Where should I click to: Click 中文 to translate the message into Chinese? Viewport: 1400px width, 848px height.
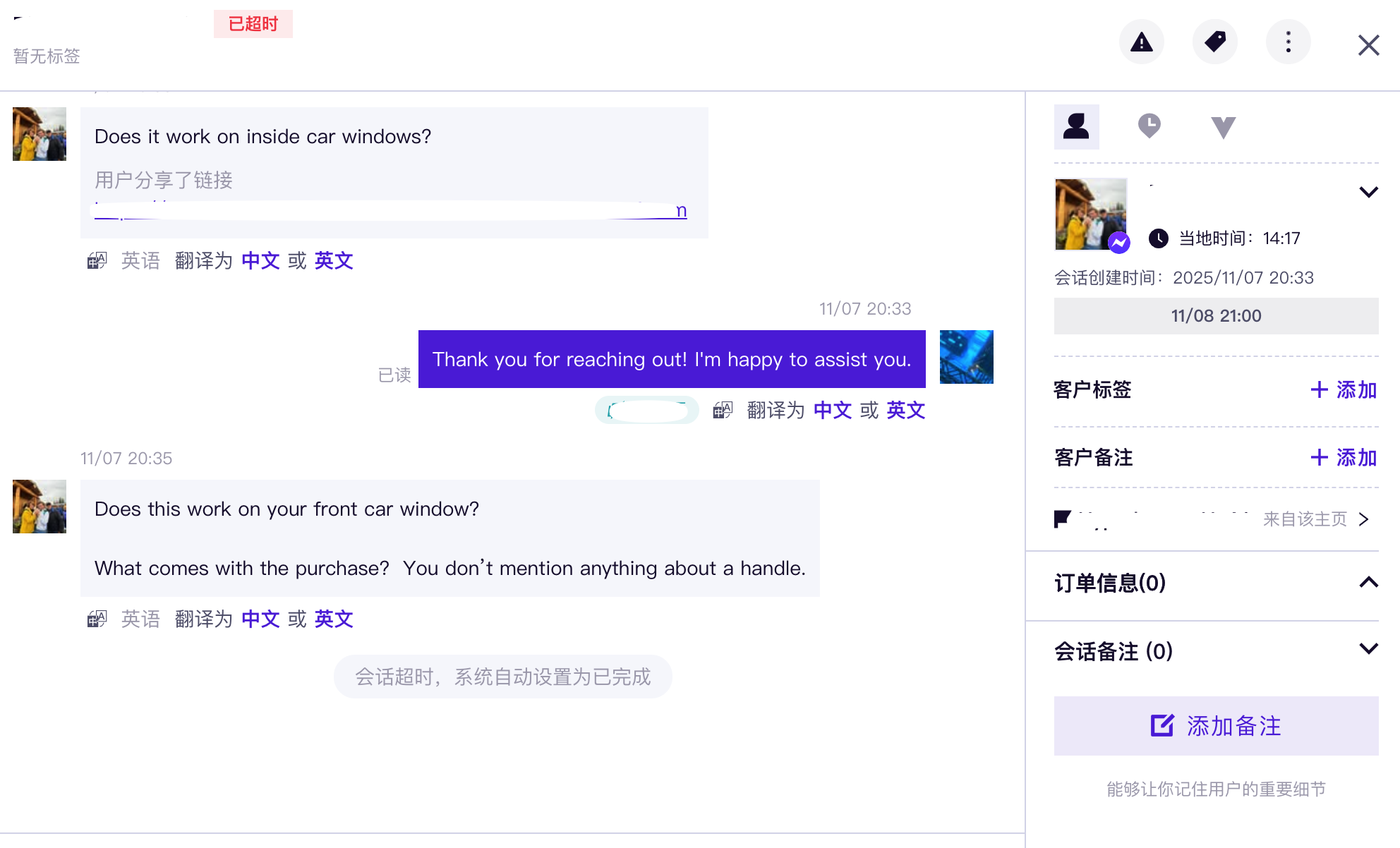pos(260,260)
